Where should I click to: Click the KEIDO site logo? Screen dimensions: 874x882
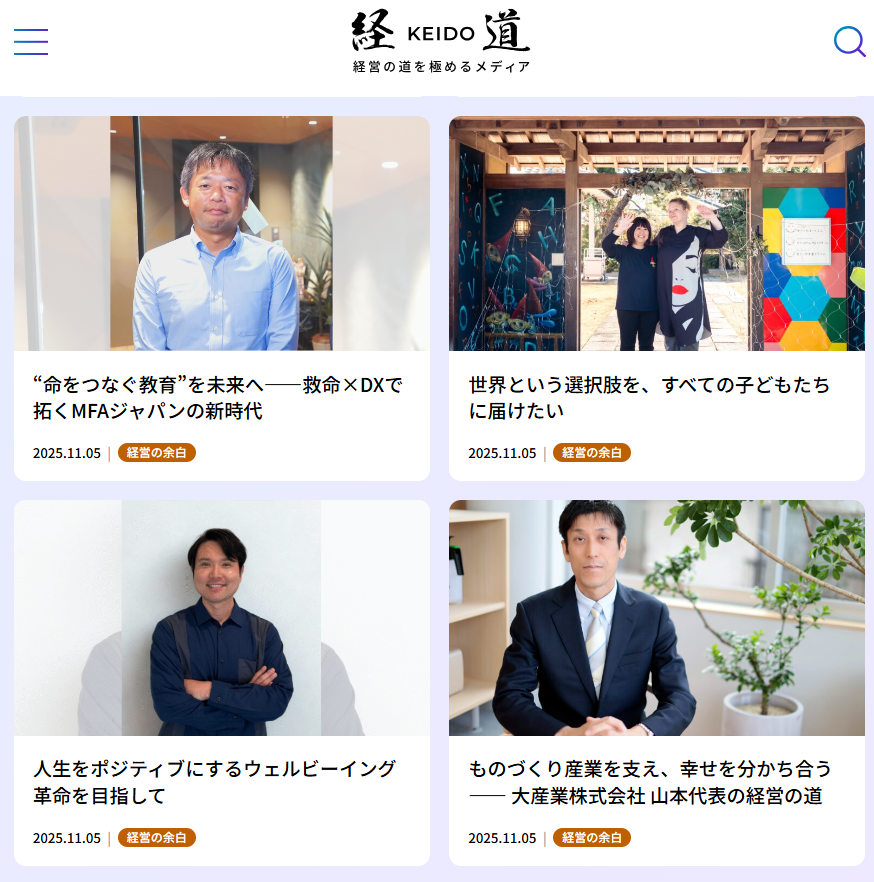pyautogui.click(x=440, y=32)
